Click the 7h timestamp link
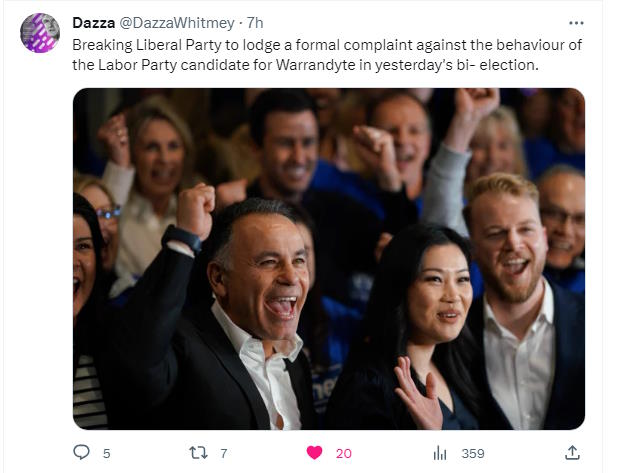Image resolution: width=622 pixels, height=473 pixels. click(255, 23)
